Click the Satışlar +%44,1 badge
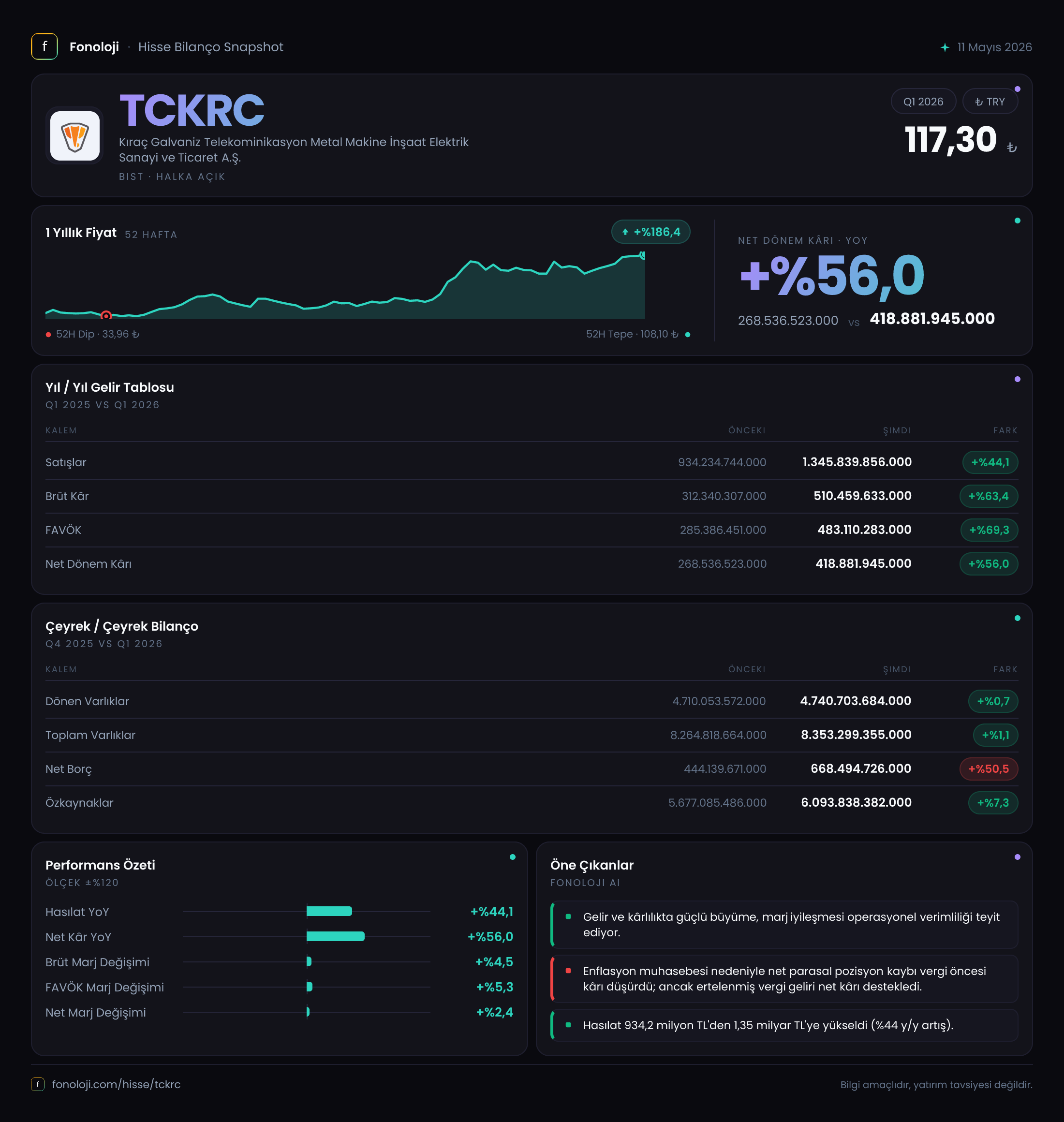Viewport: 1064px width, 1122px height. pyautogui.click(x=990, y=462)
